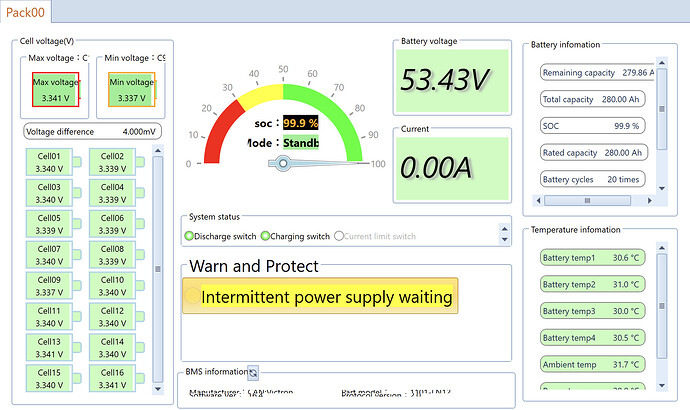The height and width of the screenshot is (410, 690).
Task: Click the Rated capacity 280.00 Ah field
Action: [594, 153]
